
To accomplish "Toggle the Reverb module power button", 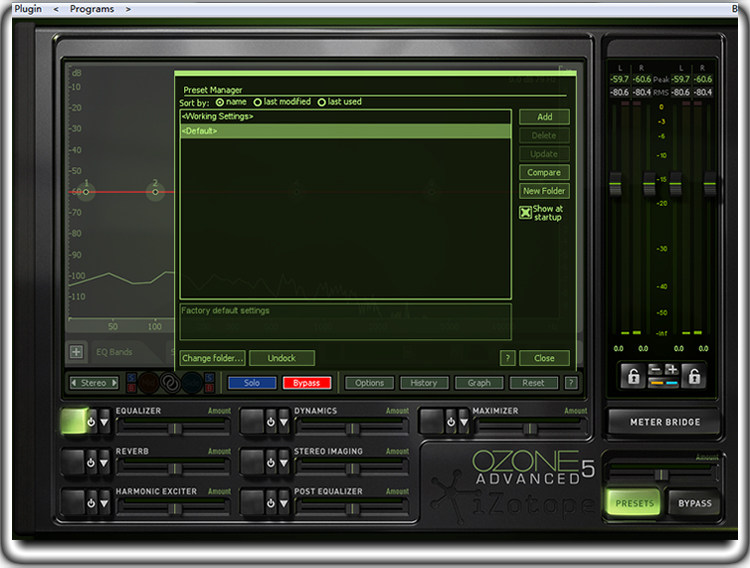I will coord(91,463).
